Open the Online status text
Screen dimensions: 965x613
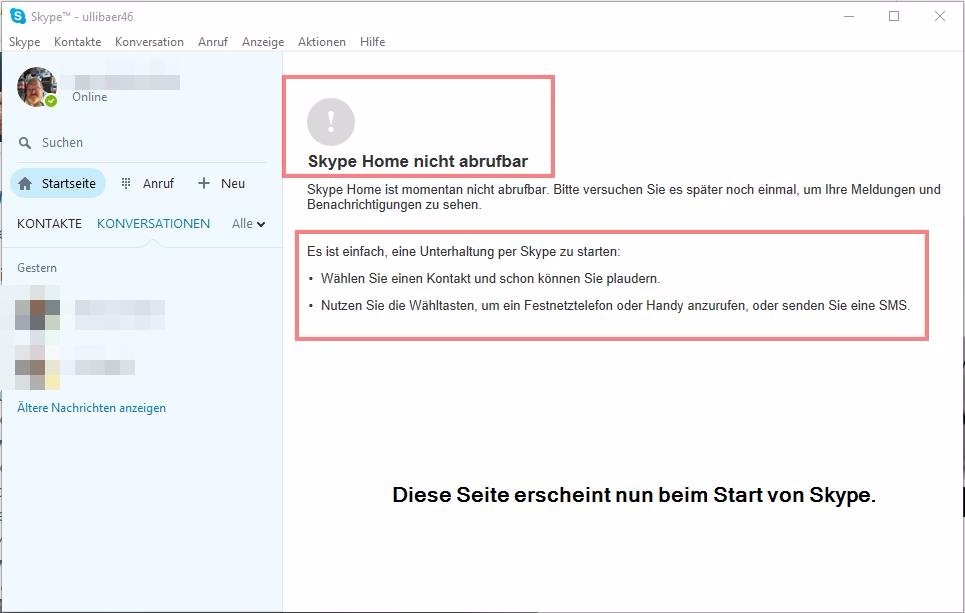[90, 97]
